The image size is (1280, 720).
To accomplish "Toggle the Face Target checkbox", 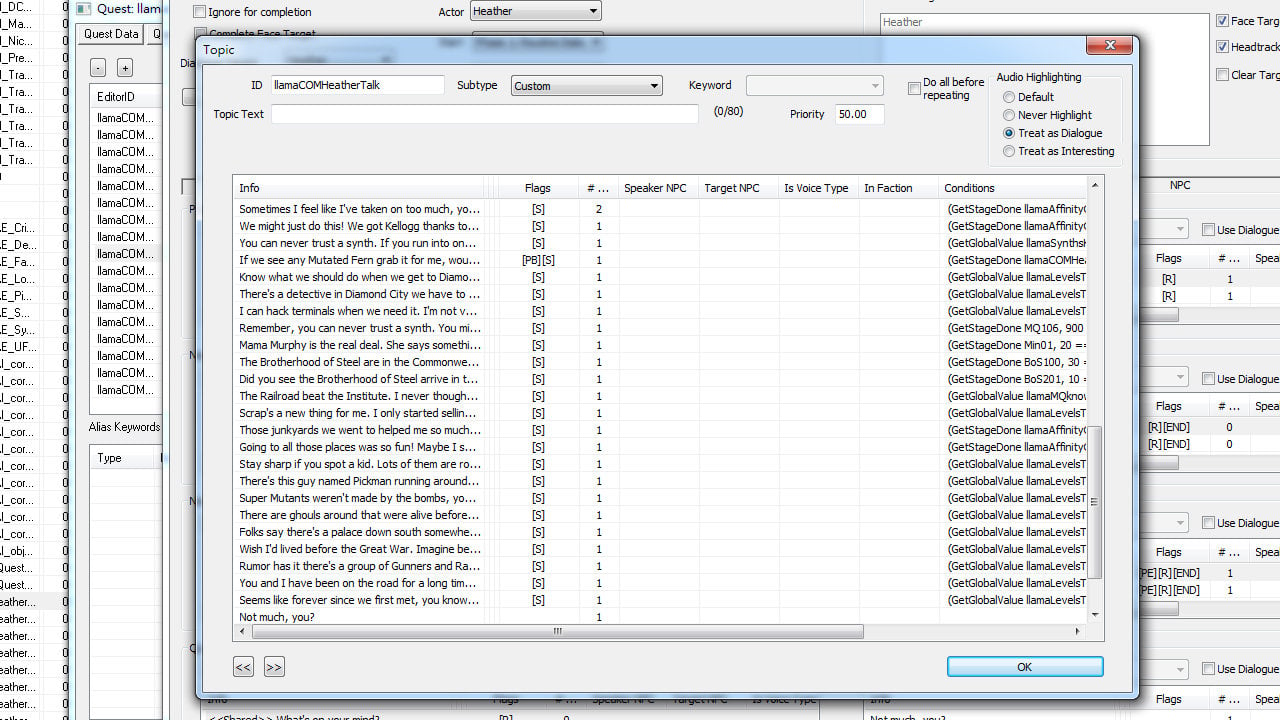I will [1222, 21].
